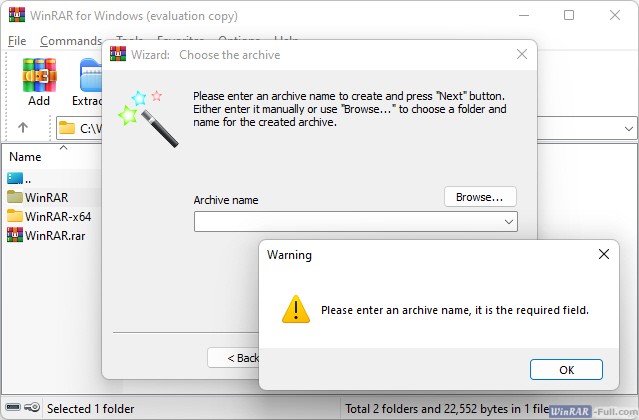639x420 pixels.
Task: Sort file list by Name column
Action: 26,157
